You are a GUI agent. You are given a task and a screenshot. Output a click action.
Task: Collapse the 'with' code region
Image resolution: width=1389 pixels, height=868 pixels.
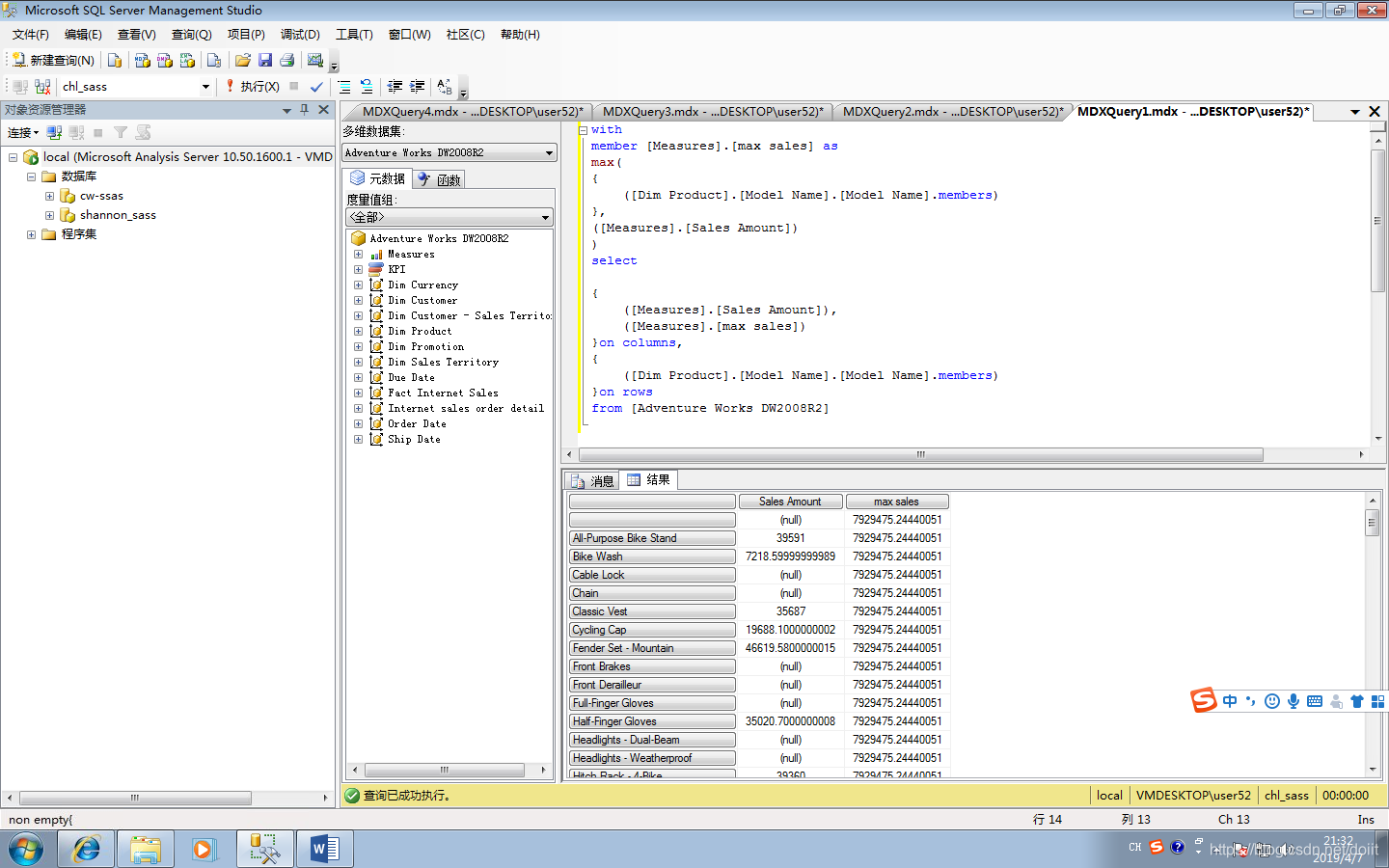(583, 130)
